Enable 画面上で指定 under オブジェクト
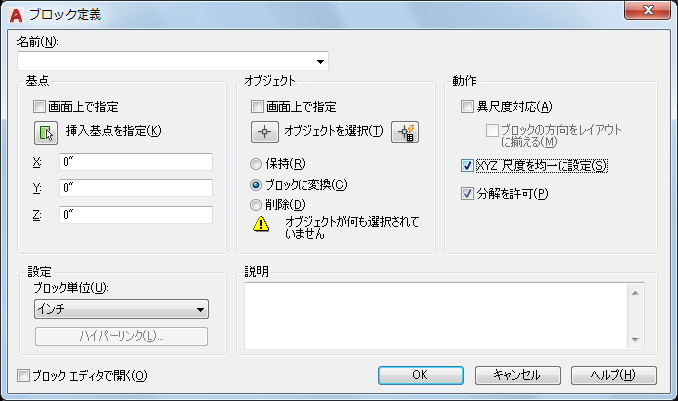Image resolution: width=678 pixels, height=401 pixels. click(258, 107)
